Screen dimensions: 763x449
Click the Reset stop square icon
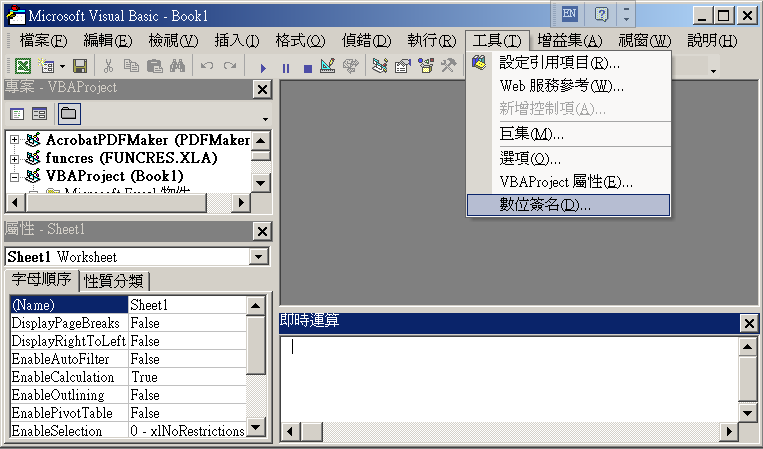pyautogui.click(x=308, y=68)
